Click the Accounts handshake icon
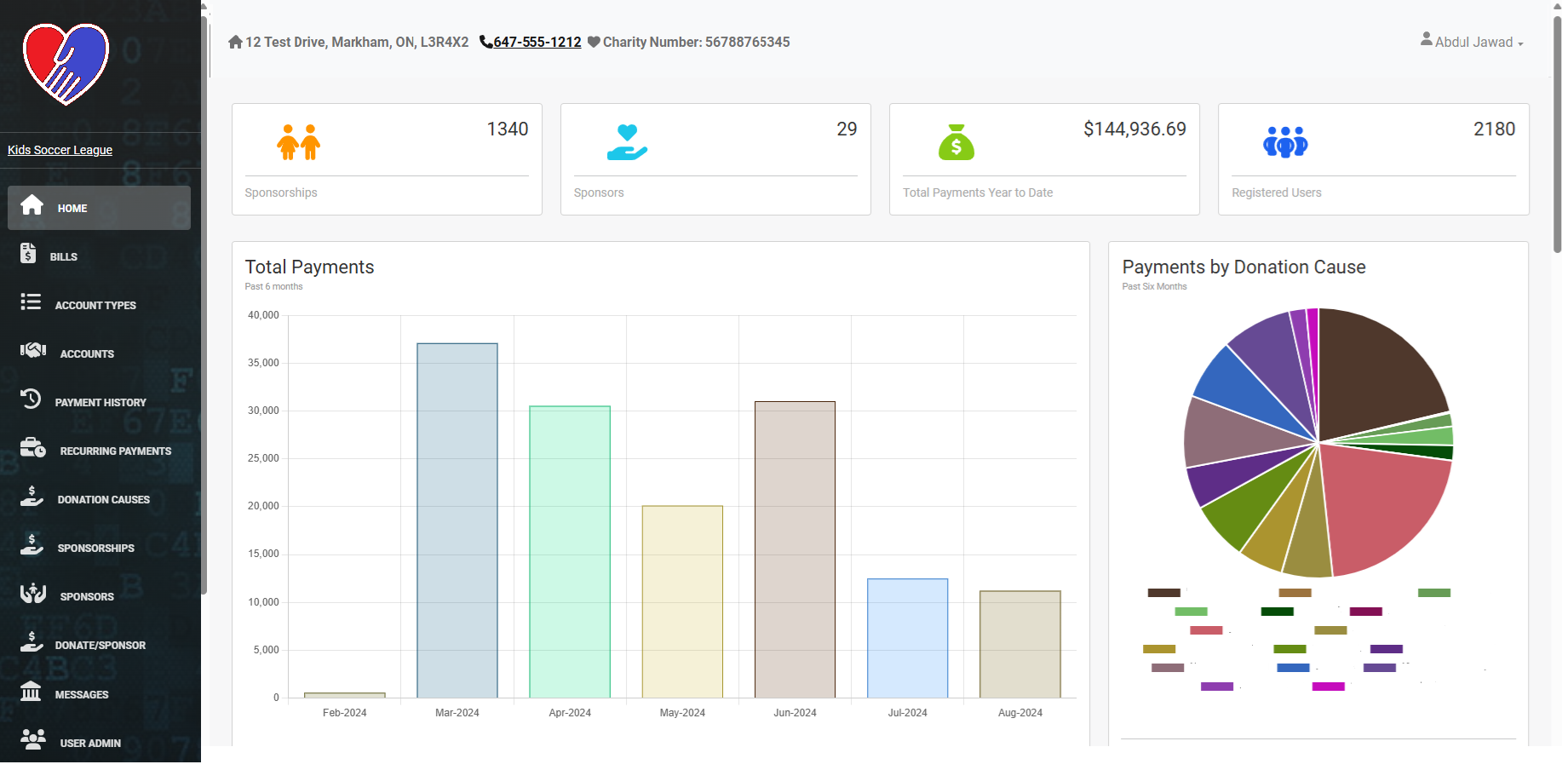The image size is (1568, 770). point(33,350)
